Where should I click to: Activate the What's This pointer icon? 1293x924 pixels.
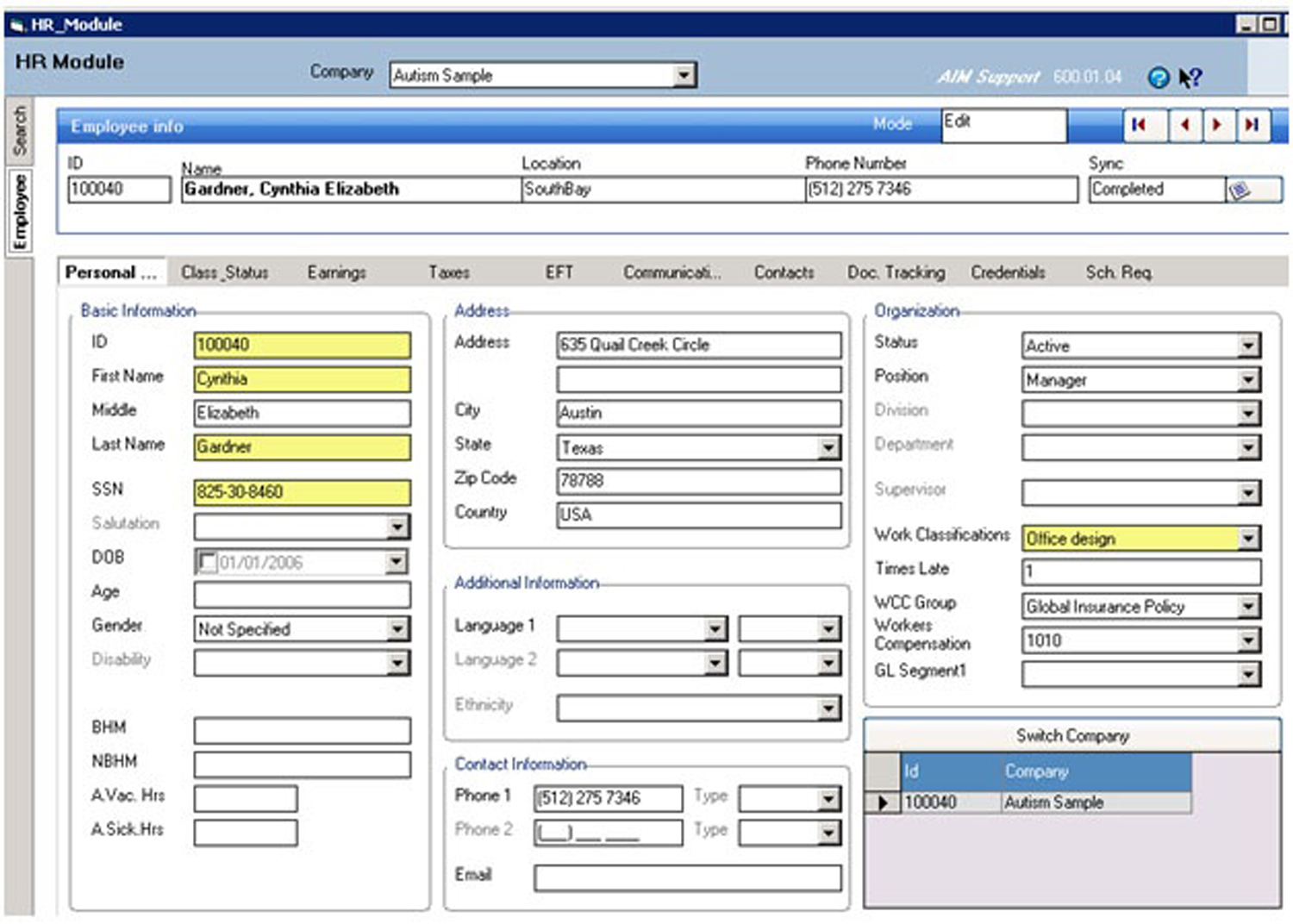pyautogui.click(x=1190, y=78)
